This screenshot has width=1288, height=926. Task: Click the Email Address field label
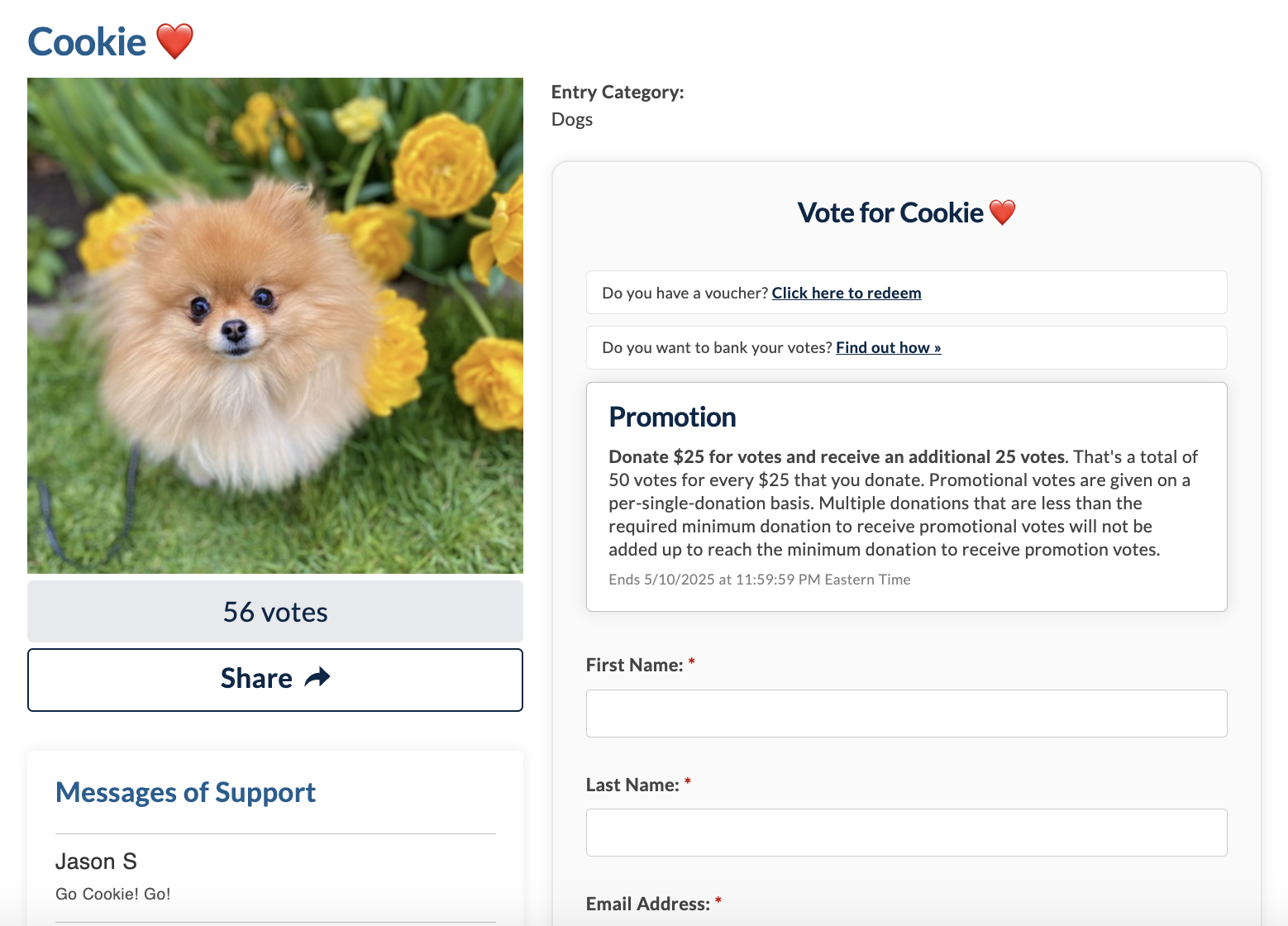click(647, 904)
